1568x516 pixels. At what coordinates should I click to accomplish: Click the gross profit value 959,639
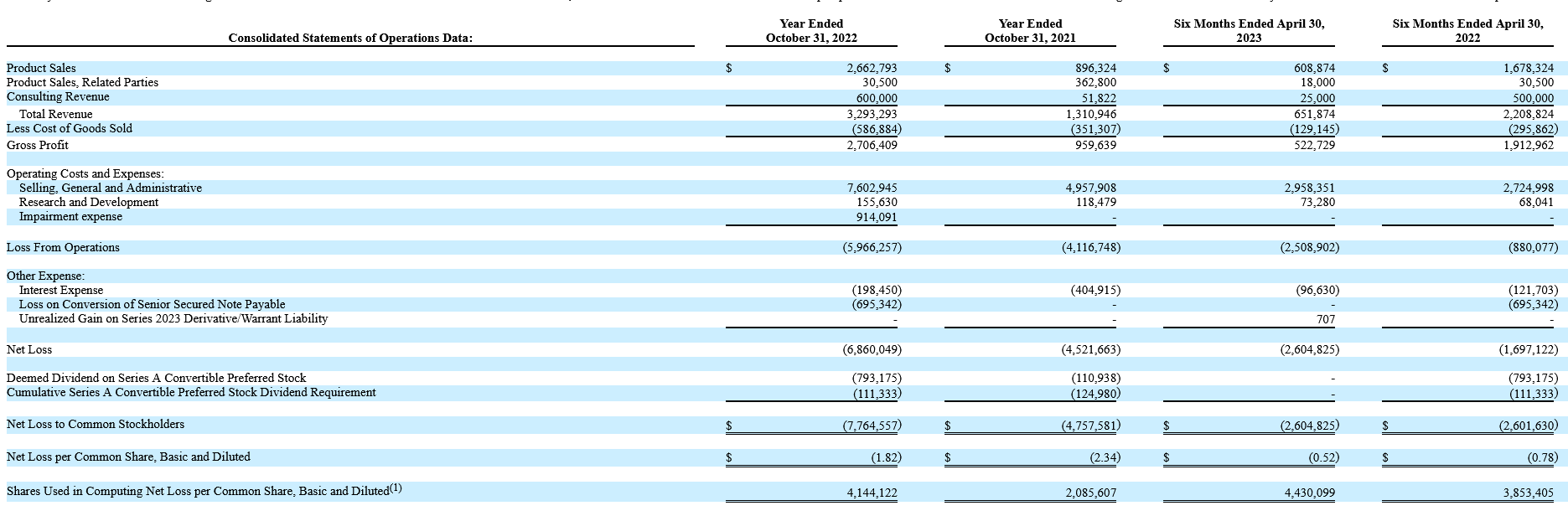pyautogui.click(x=1095, y=145)
